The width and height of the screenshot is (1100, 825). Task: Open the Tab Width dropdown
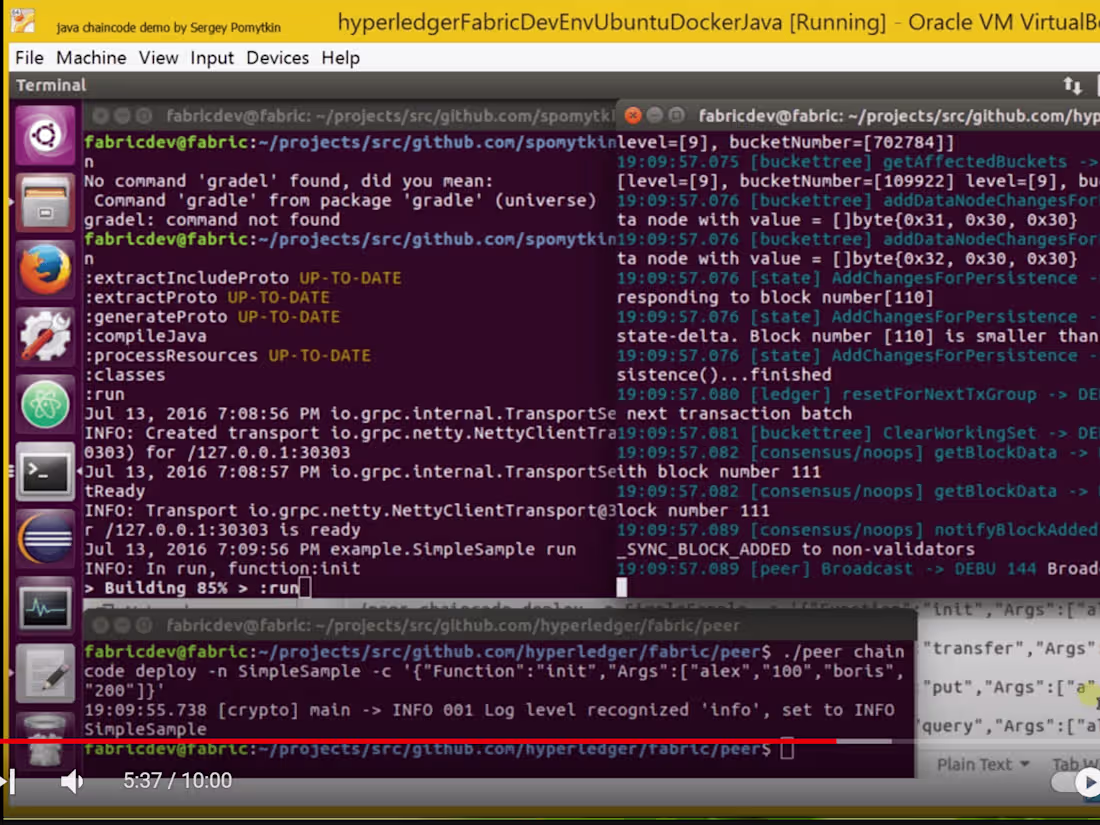1078,764
